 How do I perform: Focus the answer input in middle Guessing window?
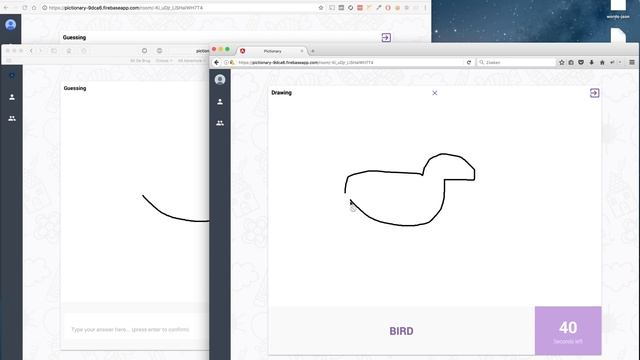pos(135,329)
